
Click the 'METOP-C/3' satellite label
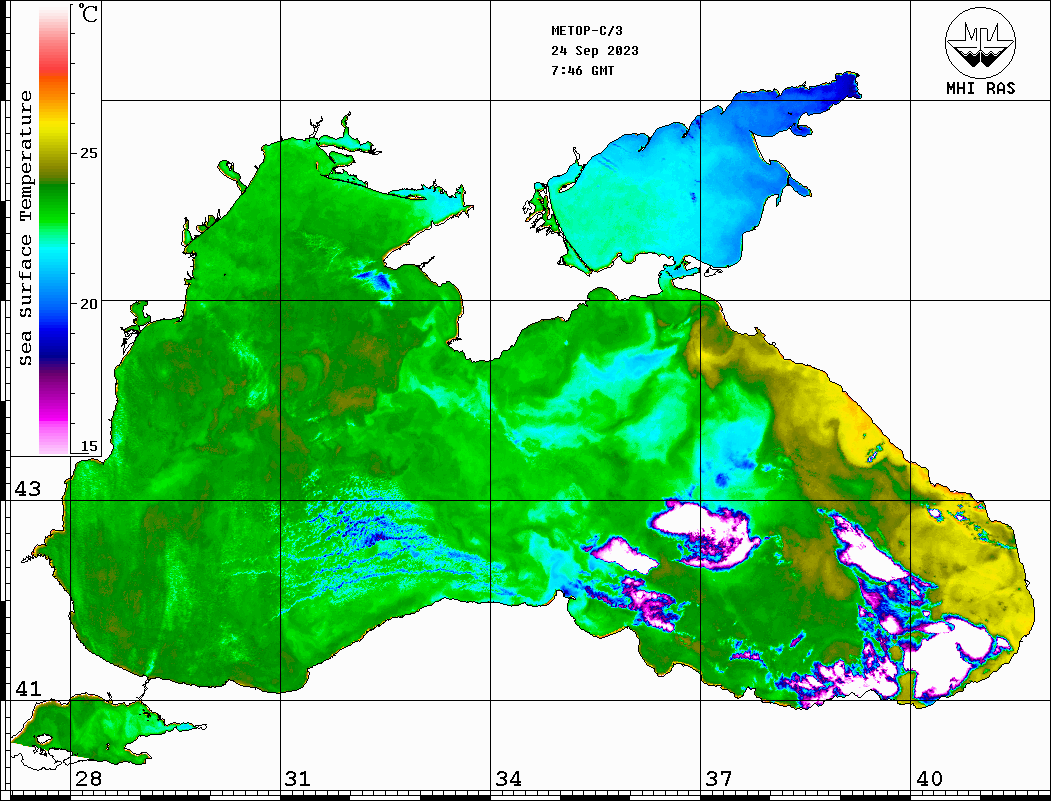click(x=586, y=31)
